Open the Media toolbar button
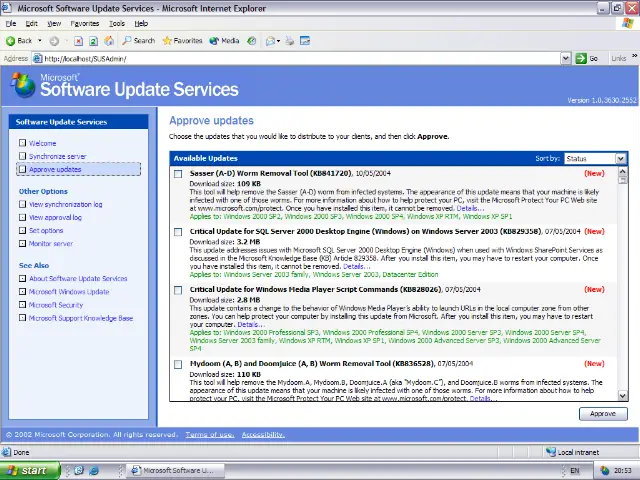This screenshot has height=480, width=640. [224, 41]
